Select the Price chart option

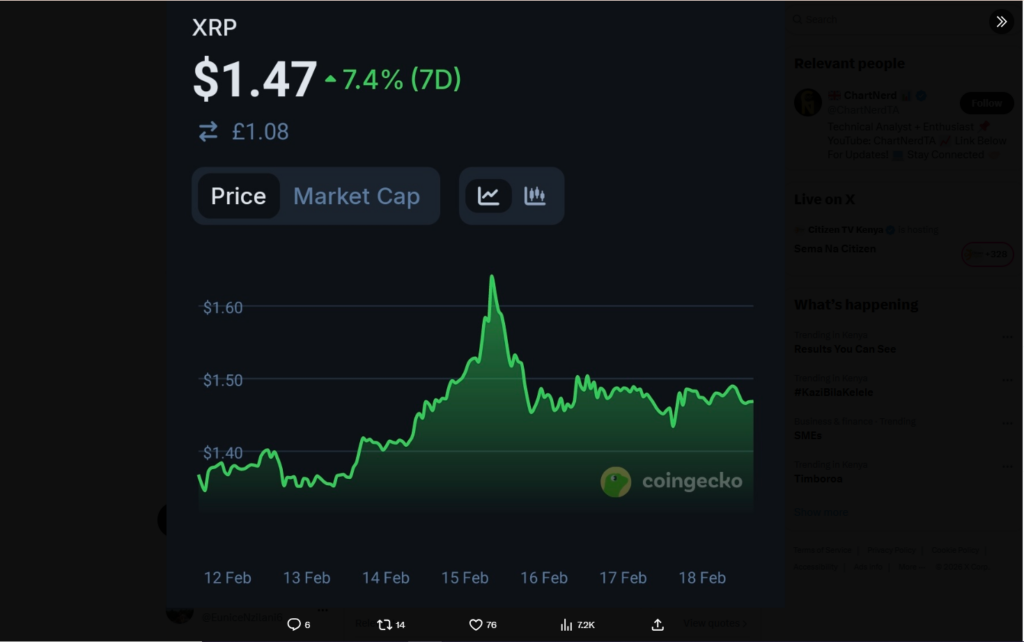point(238,196)
